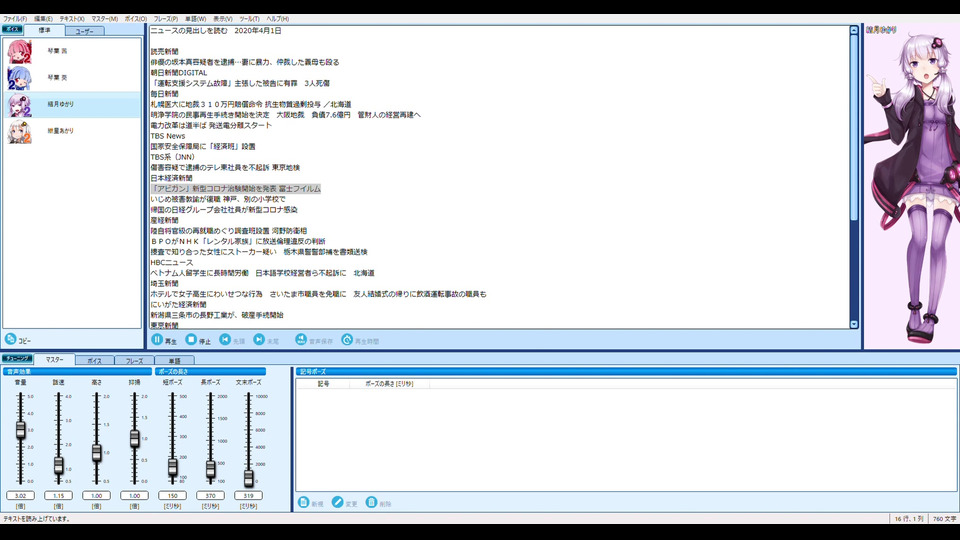The width and height of the screenshot is (960, 540).
Task: Click the 音量 volume slider handle
Action: [21, 430]
